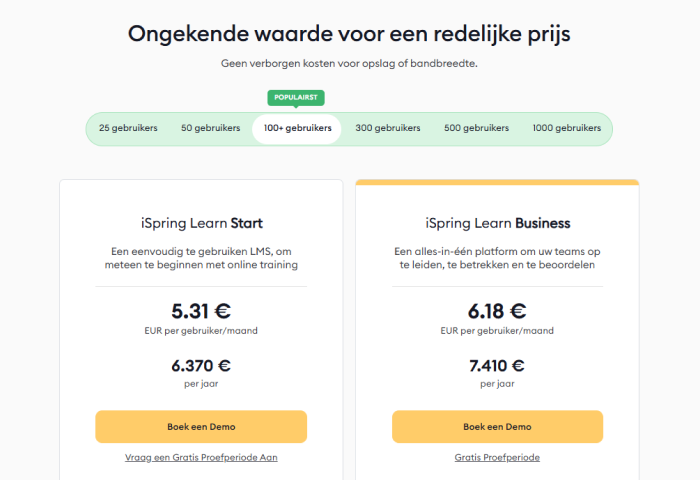Click the Ongekende waarde page heading
Screen dimensions: 700x480
(349, 33)
